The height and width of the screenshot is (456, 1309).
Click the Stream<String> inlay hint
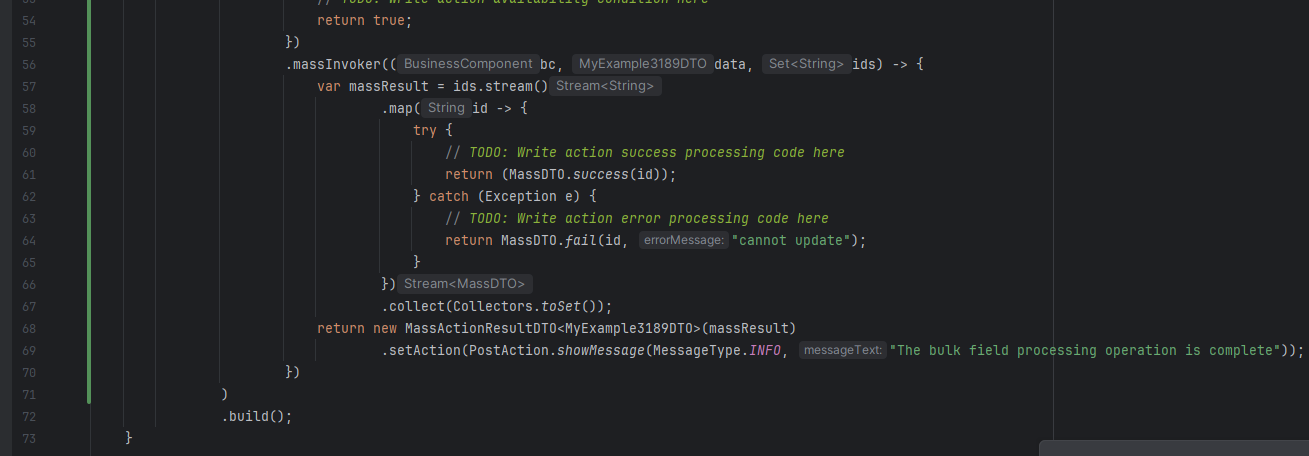605,86
